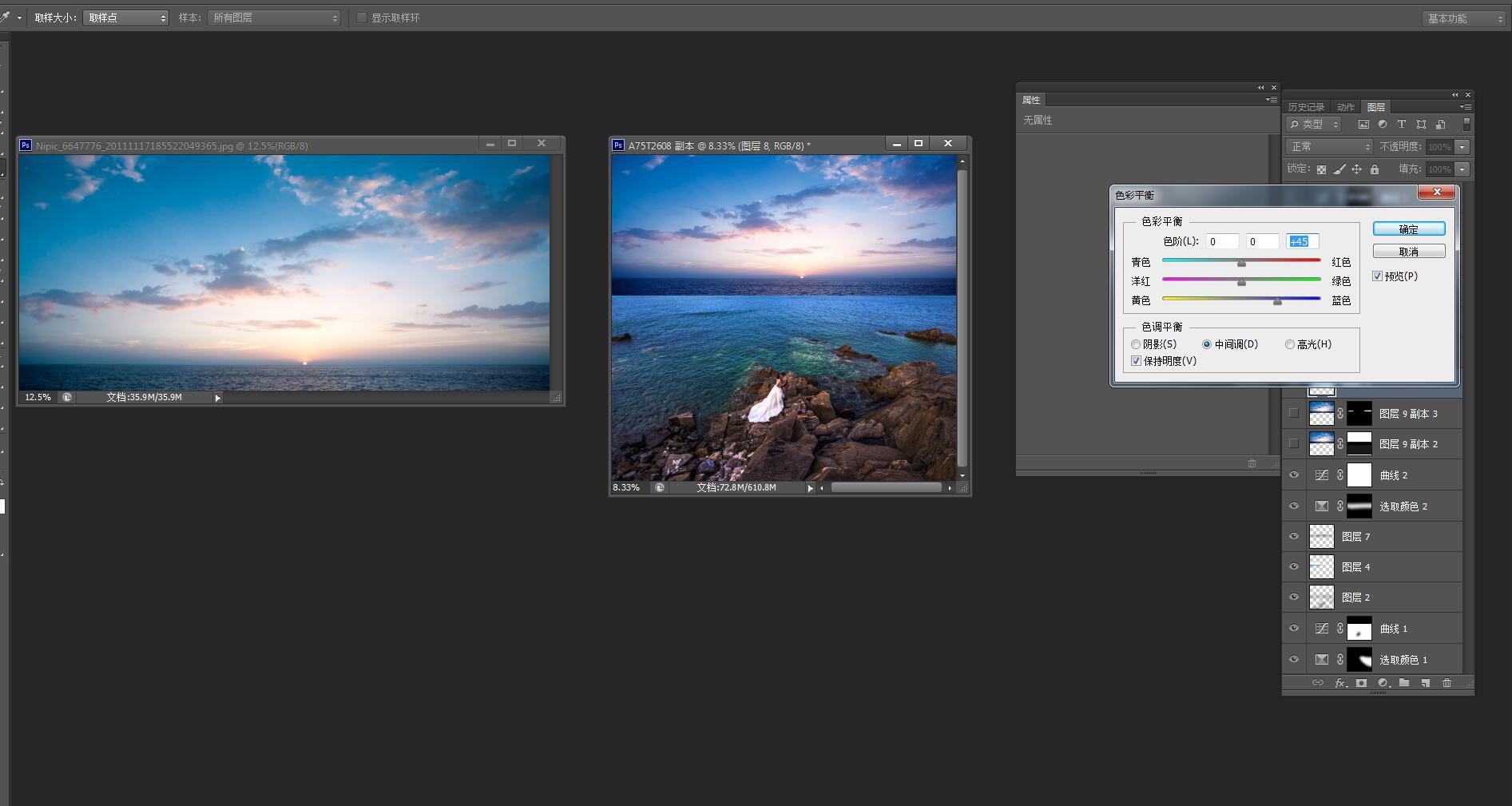
Task: Click the lock transparent pixels icon
Action: (1321, 169)
